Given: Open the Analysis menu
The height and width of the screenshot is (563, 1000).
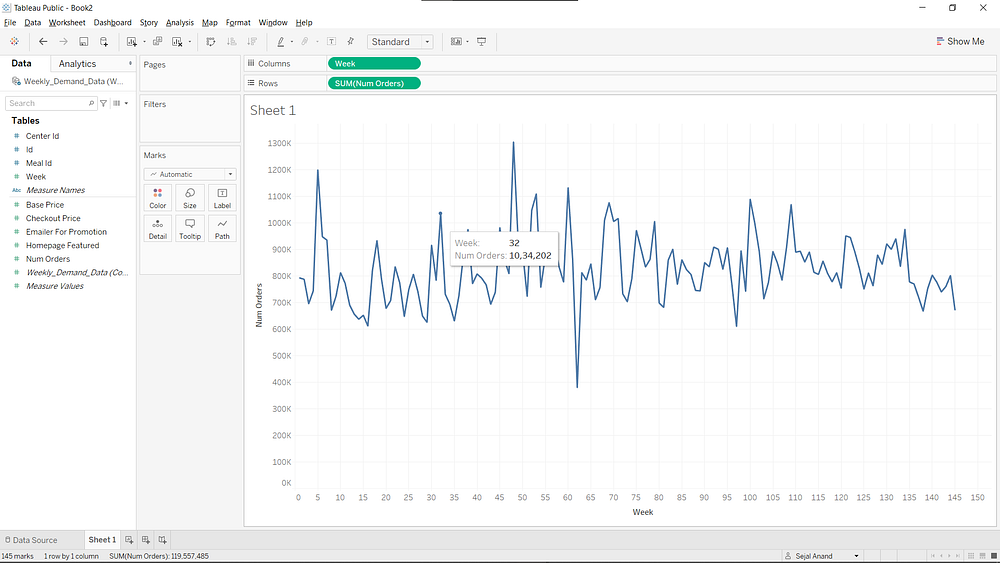Looking at the screenshot, I should pyautogui.click(x=180, y=22).
